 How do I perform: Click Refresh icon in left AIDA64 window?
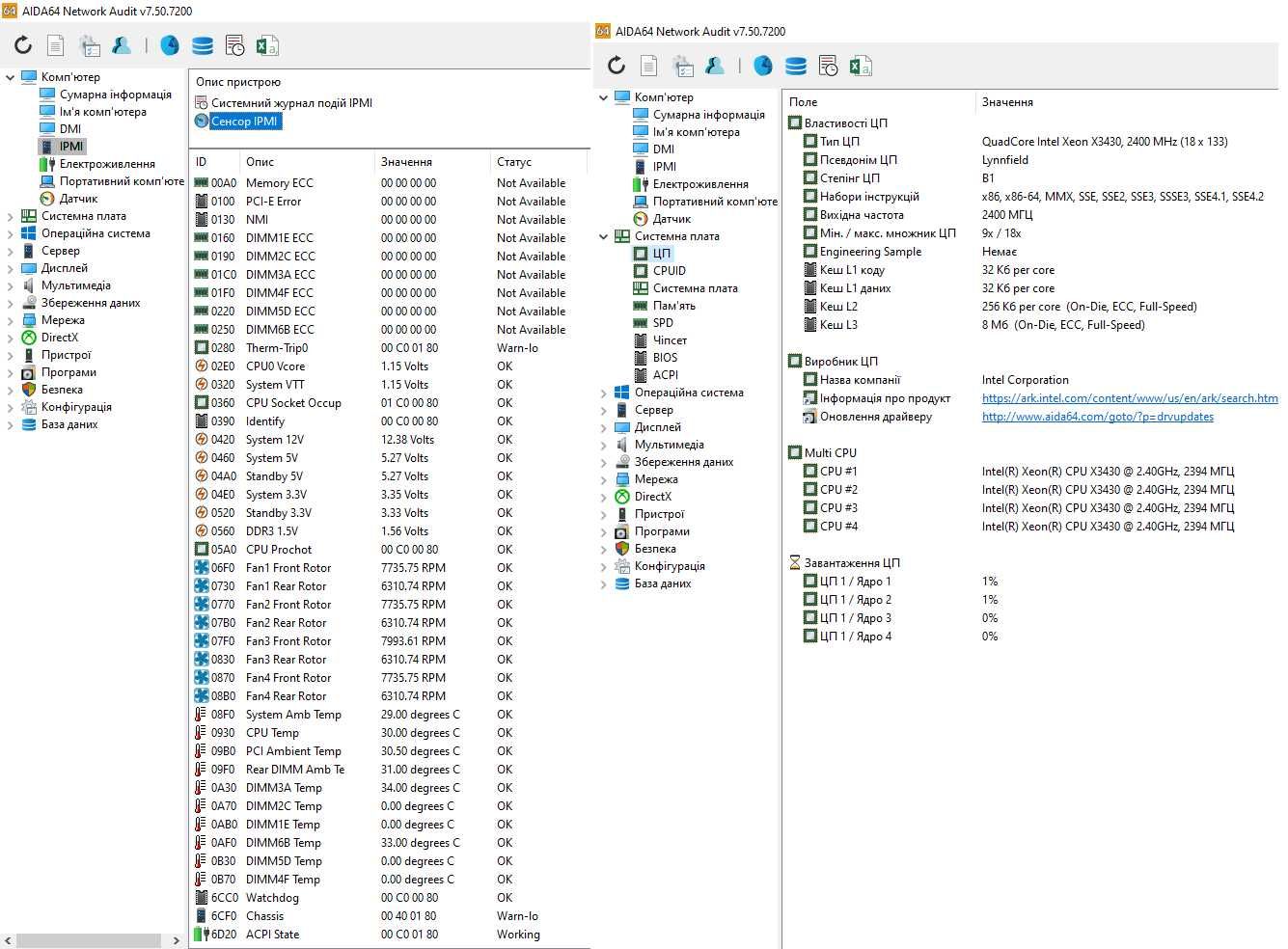point(23,45)
